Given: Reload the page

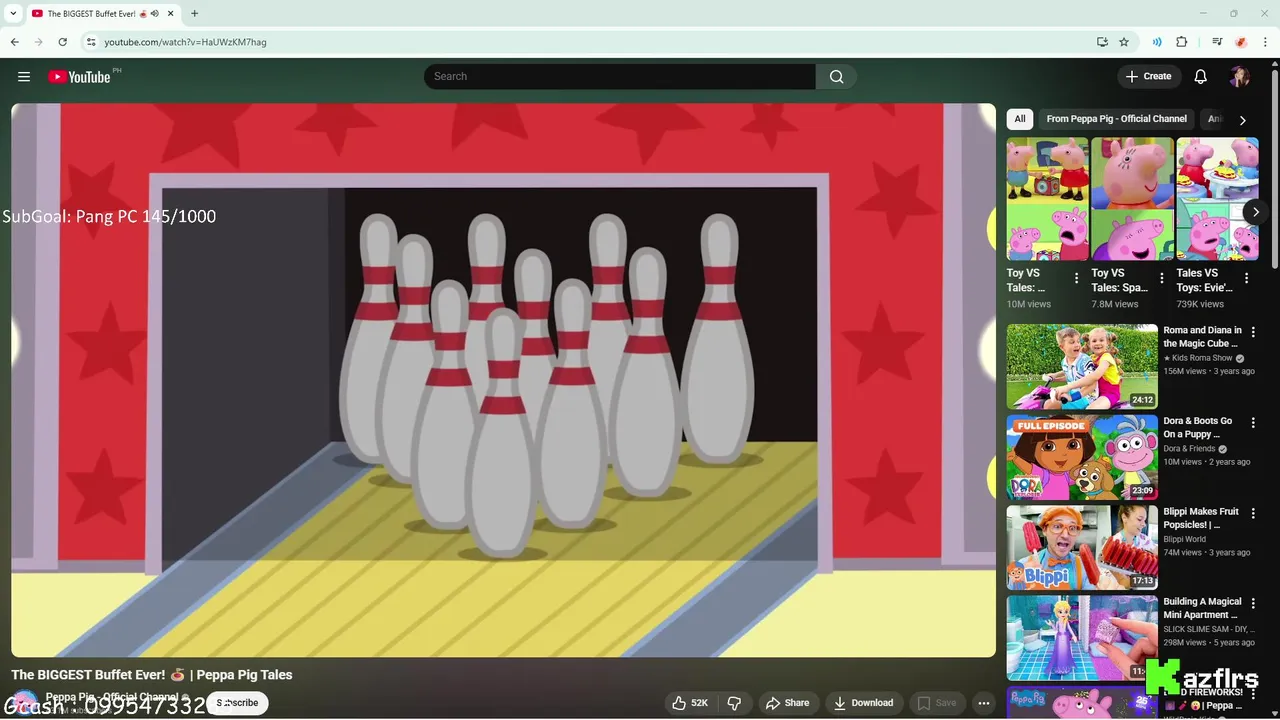Looking at the screenshot, I should [x=62, y=42].
